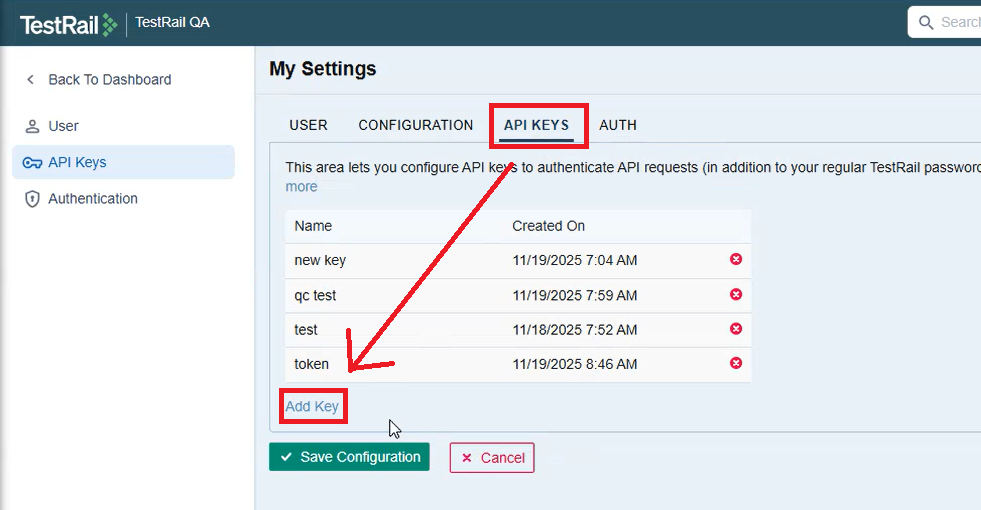Open the USER tab
This screenshot has width=981, height=510.
[308, 125]
